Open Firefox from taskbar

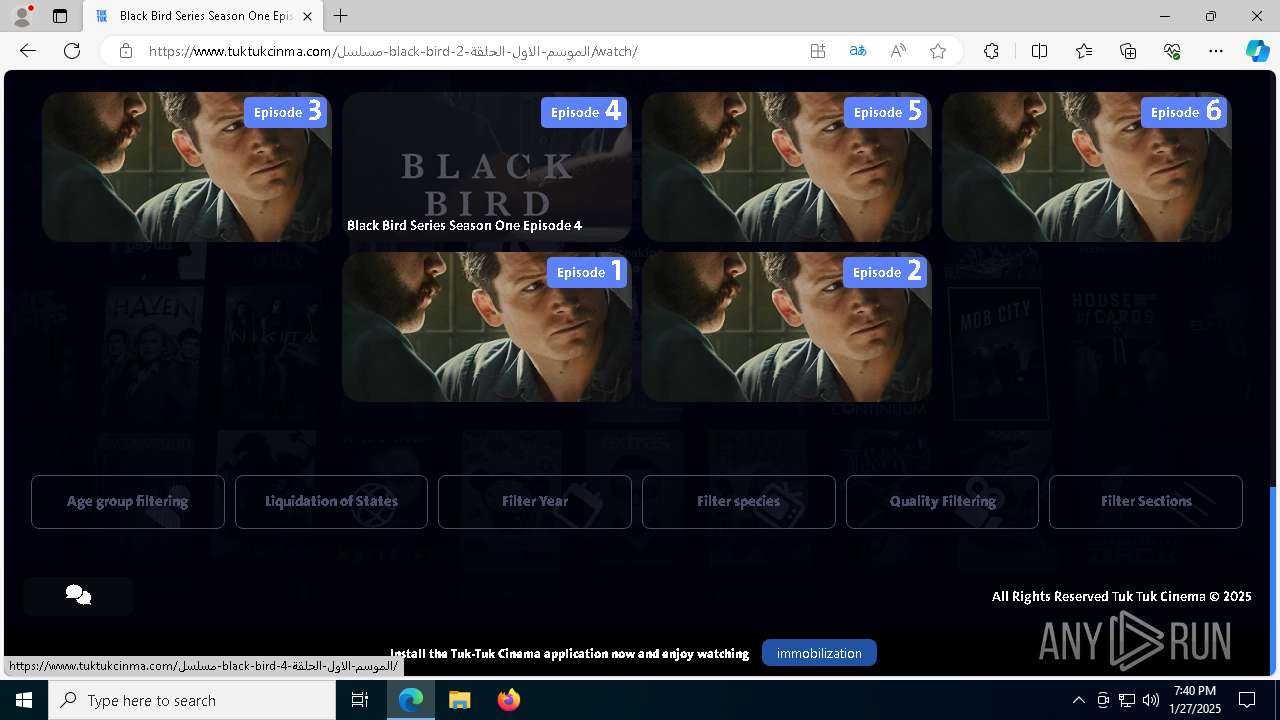point(508,700)
